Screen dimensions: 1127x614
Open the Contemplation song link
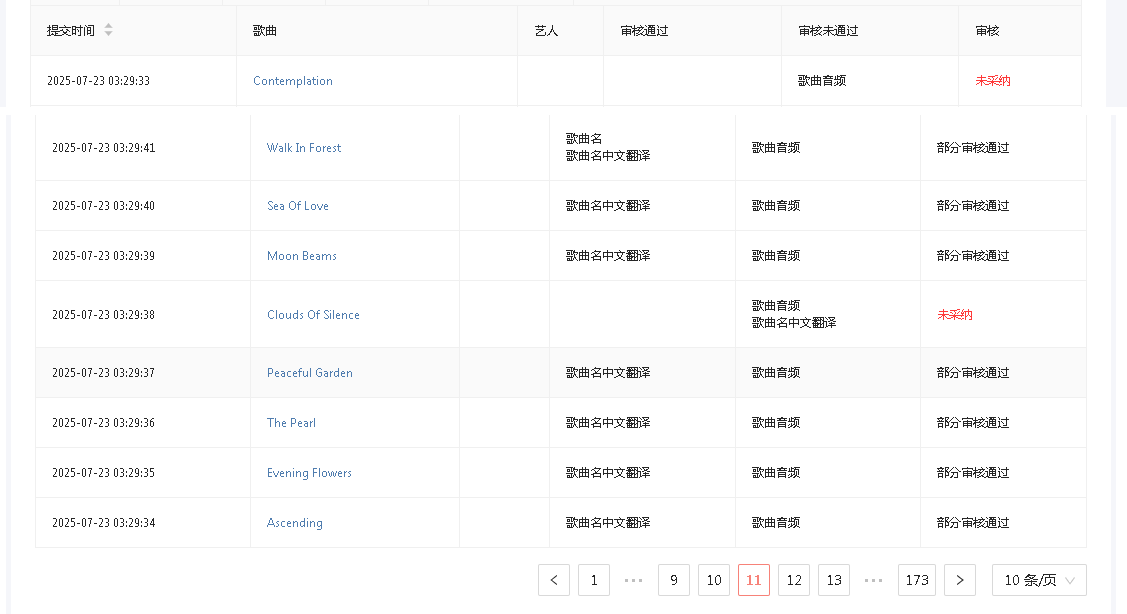point(293,81)
